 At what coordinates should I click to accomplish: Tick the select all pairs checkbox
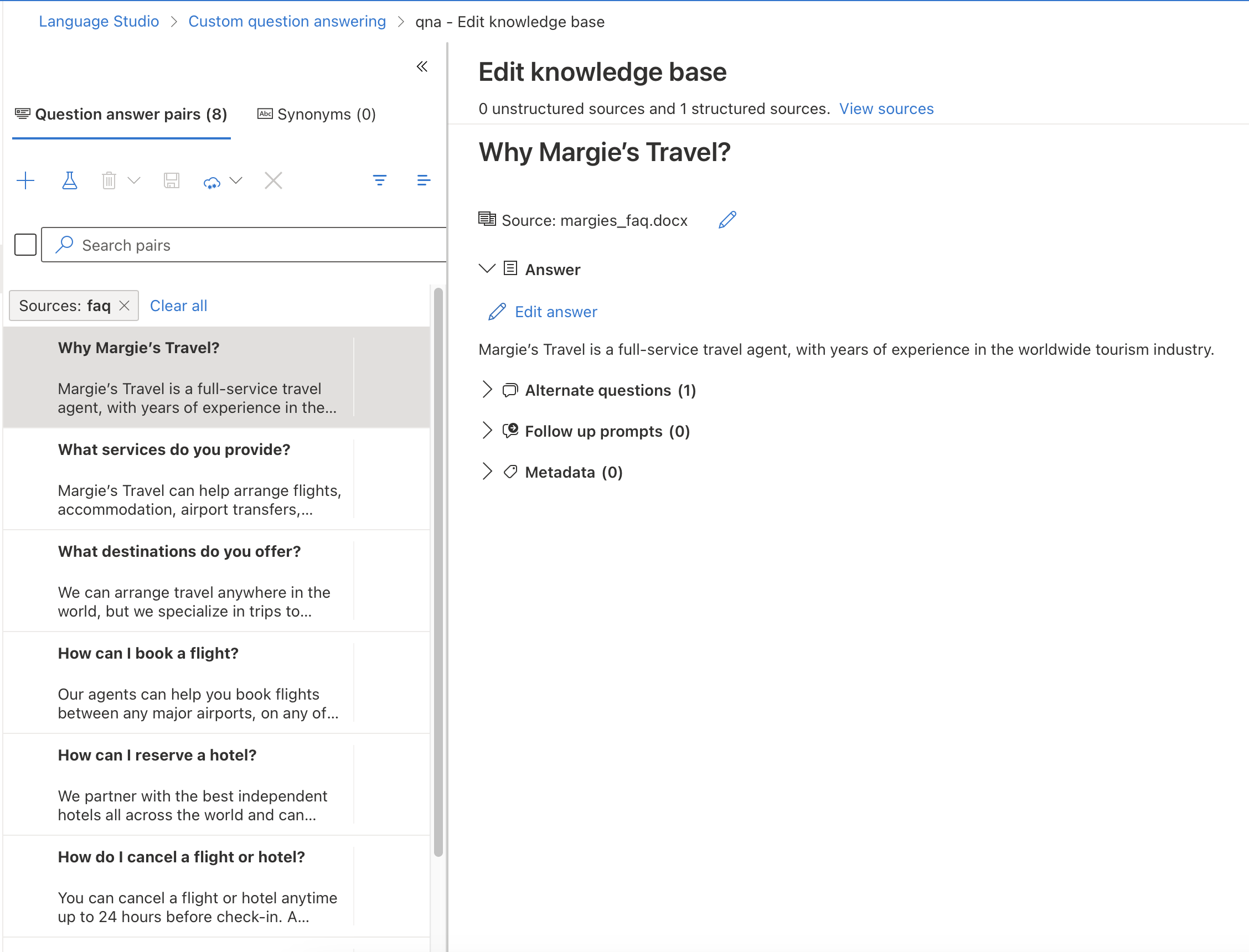click(25, 245)
